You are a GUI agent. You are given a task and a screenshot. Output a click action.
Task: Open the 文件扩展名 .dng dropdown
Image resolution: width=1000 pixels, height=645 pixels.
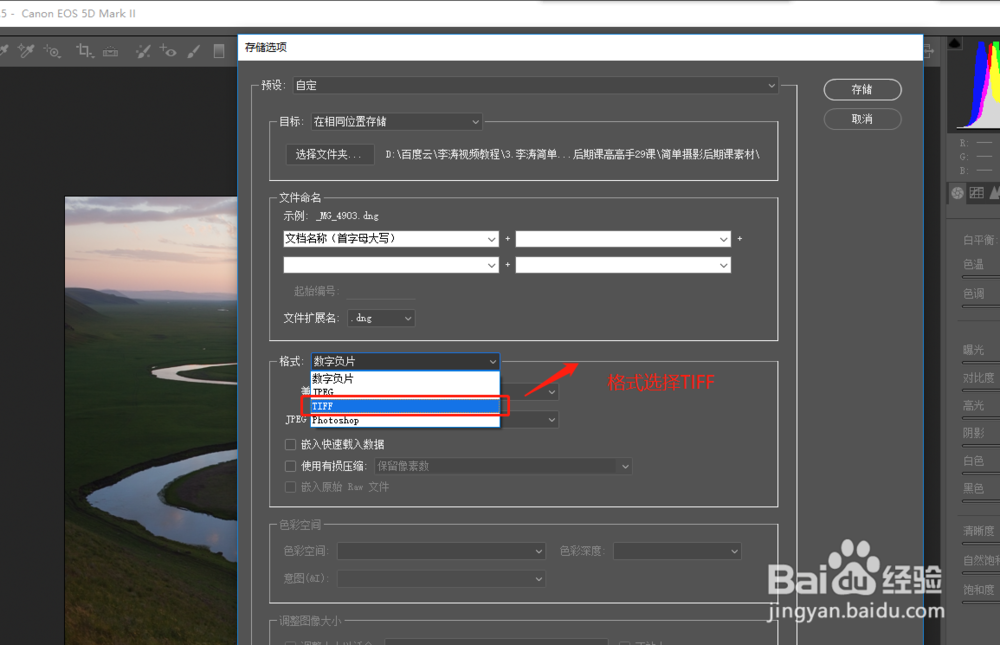[x=381, y=318]
